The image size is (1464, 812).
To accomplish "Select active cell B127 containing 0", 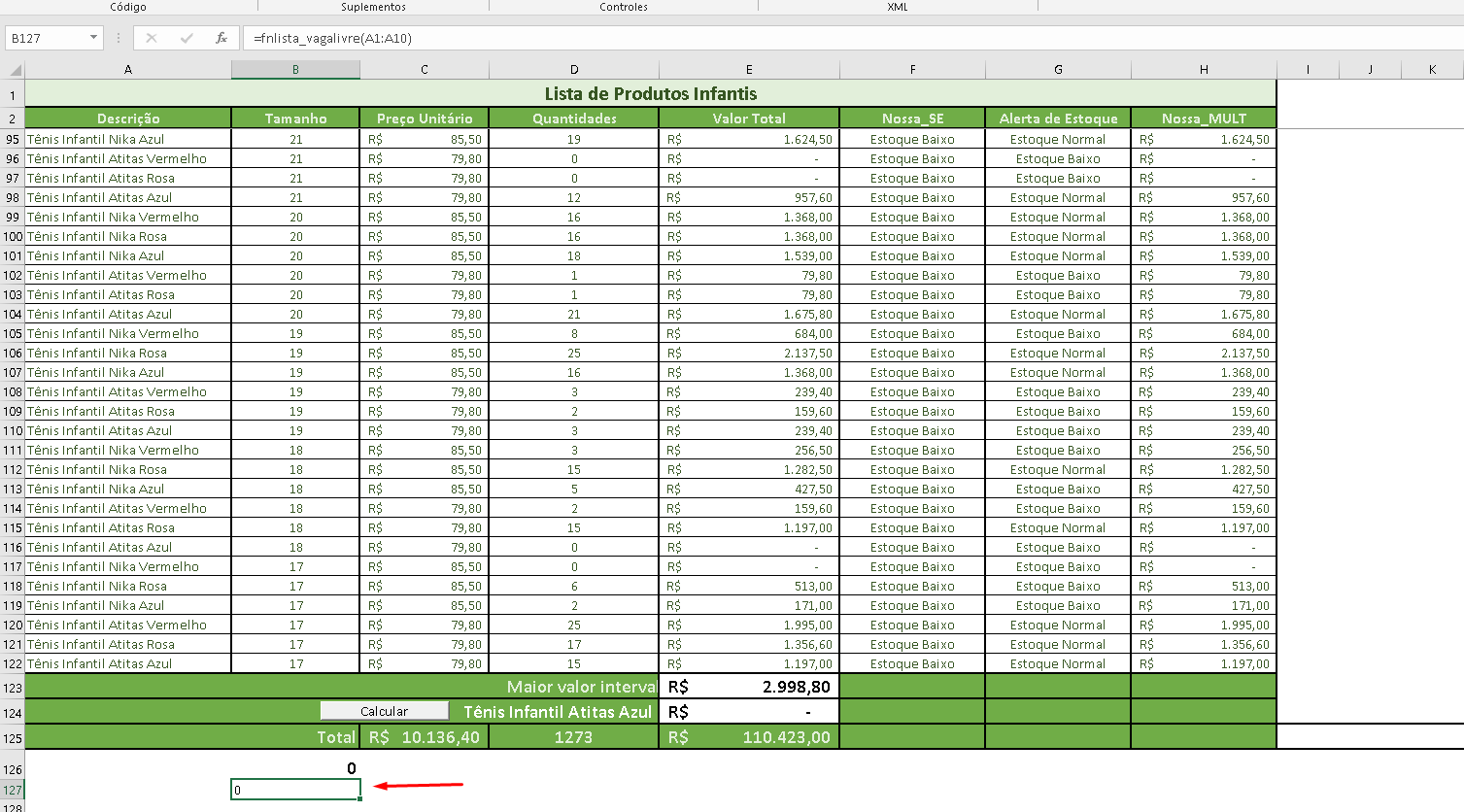I will 295,790.
